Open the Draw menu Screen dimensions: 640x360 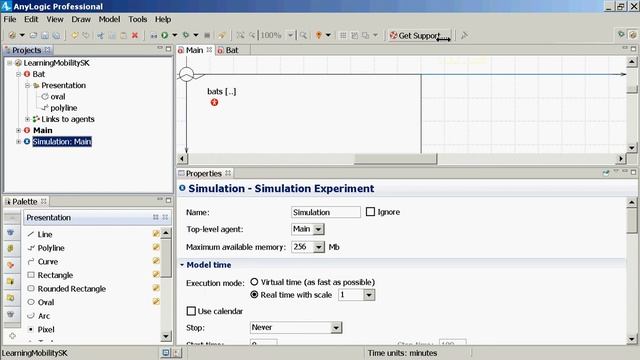81,19
